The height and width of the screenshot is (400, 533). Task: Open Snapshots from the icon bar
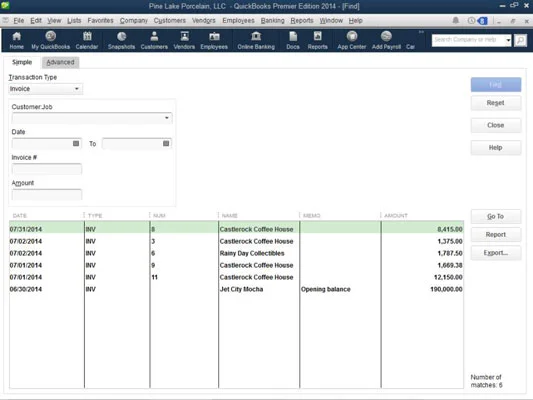tap(121, 40)
